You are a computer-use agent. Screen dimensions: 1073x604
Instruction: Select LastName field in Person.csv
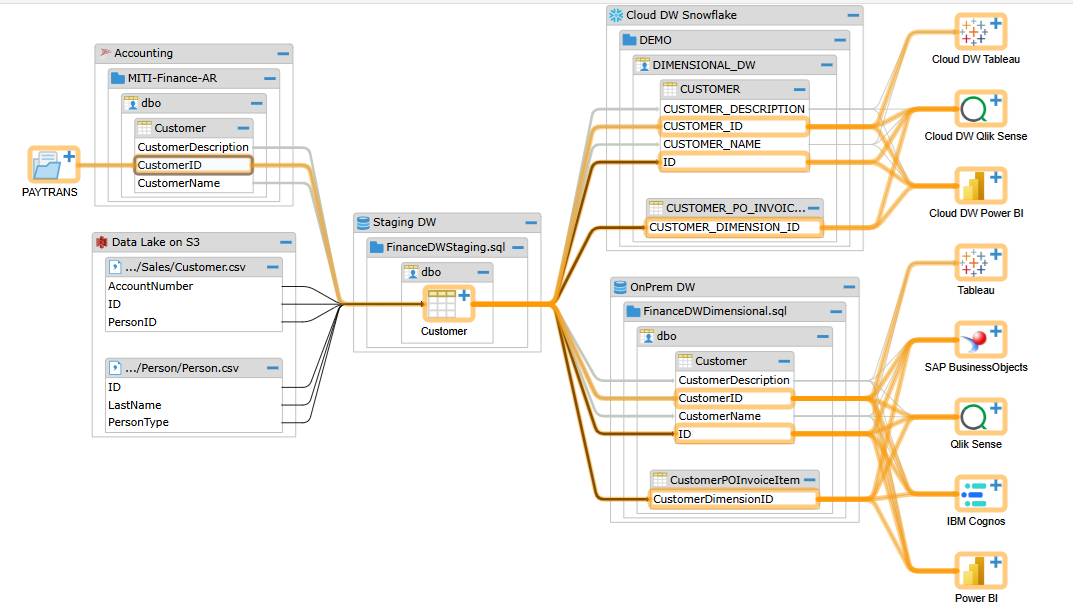[135, 405]
